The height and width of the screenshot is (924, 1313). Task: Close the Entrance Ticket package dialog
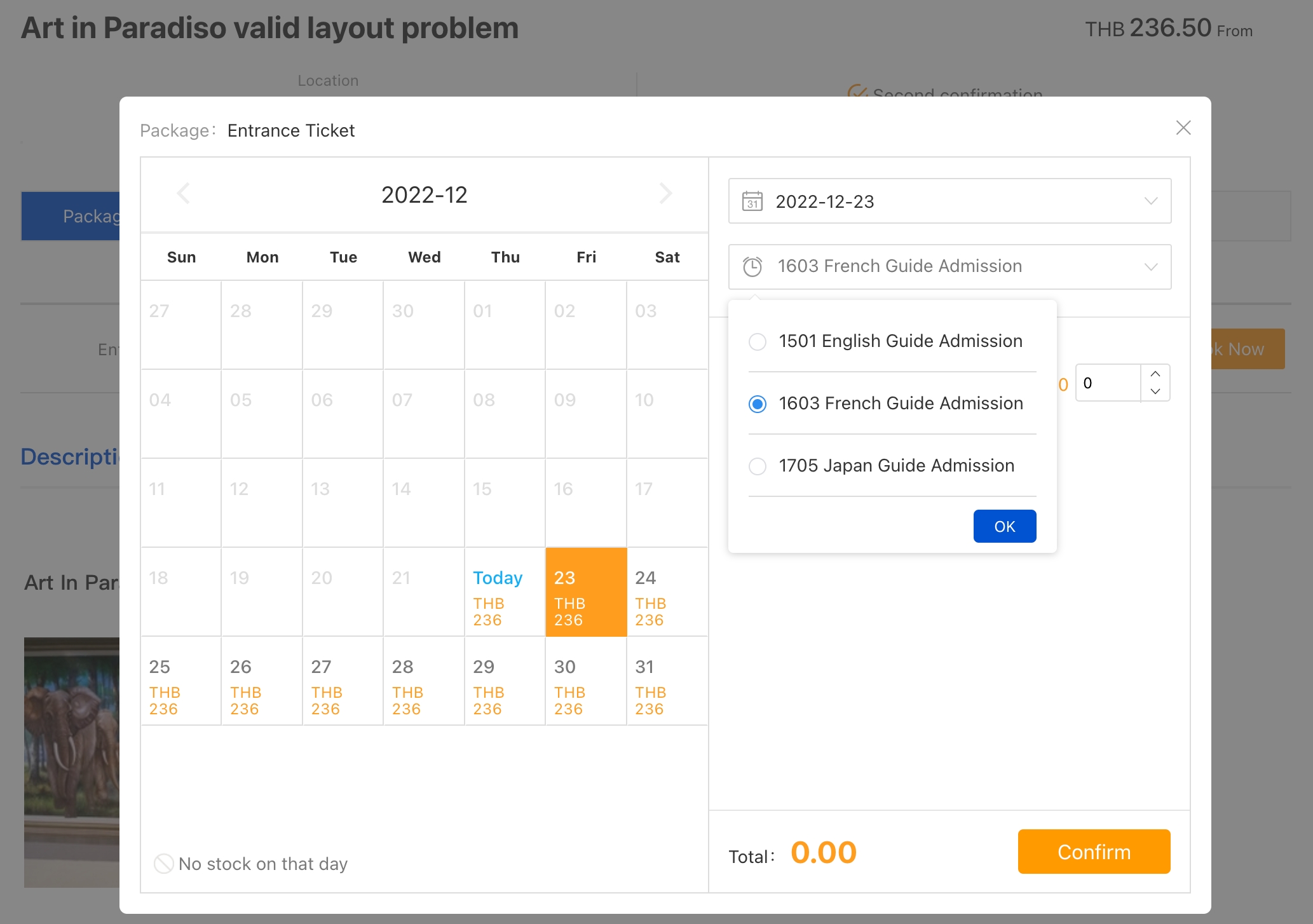tap(1183, 128)
